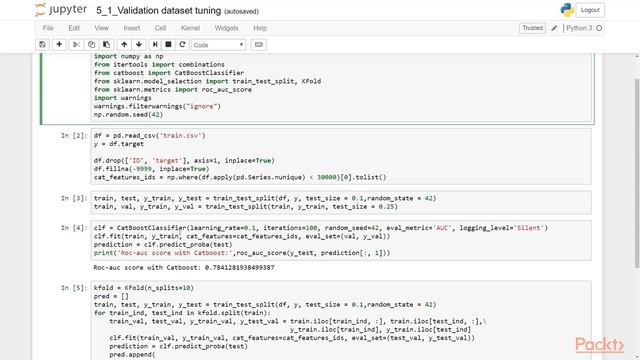Click the Logout button

tap(590, 10)
